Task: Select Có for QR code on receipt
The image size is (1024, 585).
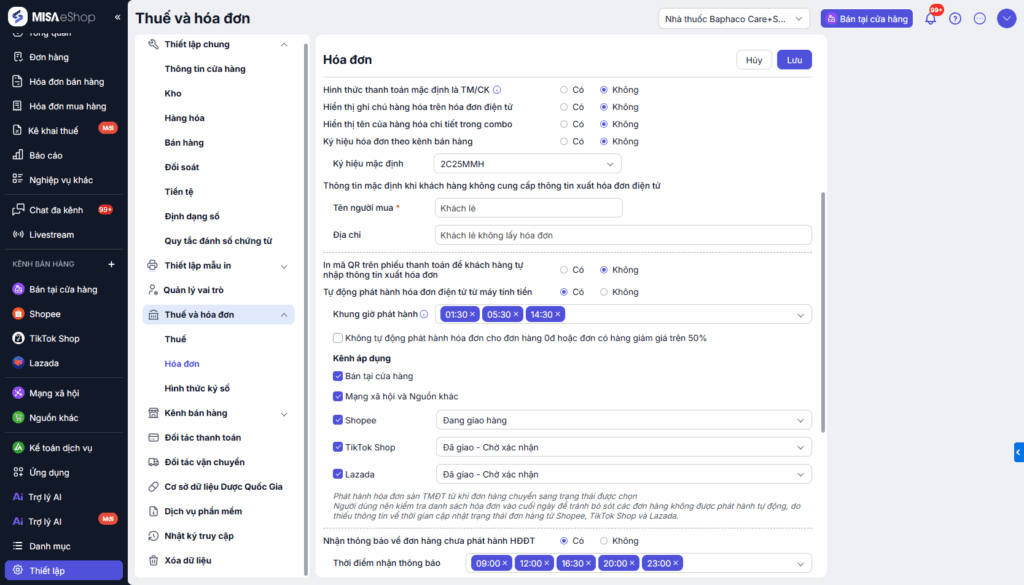Action: pos(564,270)
